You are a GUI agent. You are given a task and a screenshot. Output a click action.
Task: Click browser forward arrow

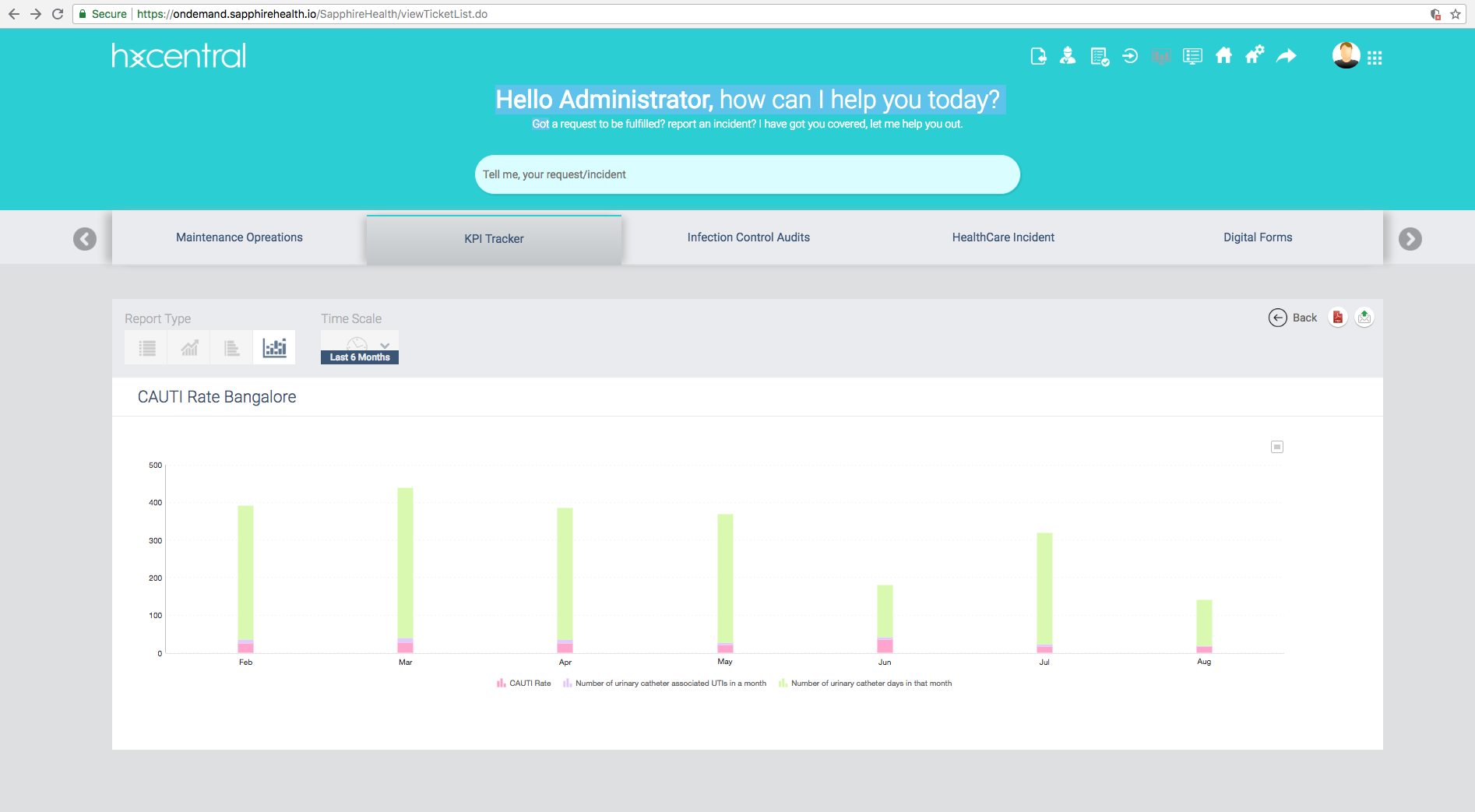click(x=36, y=14)
